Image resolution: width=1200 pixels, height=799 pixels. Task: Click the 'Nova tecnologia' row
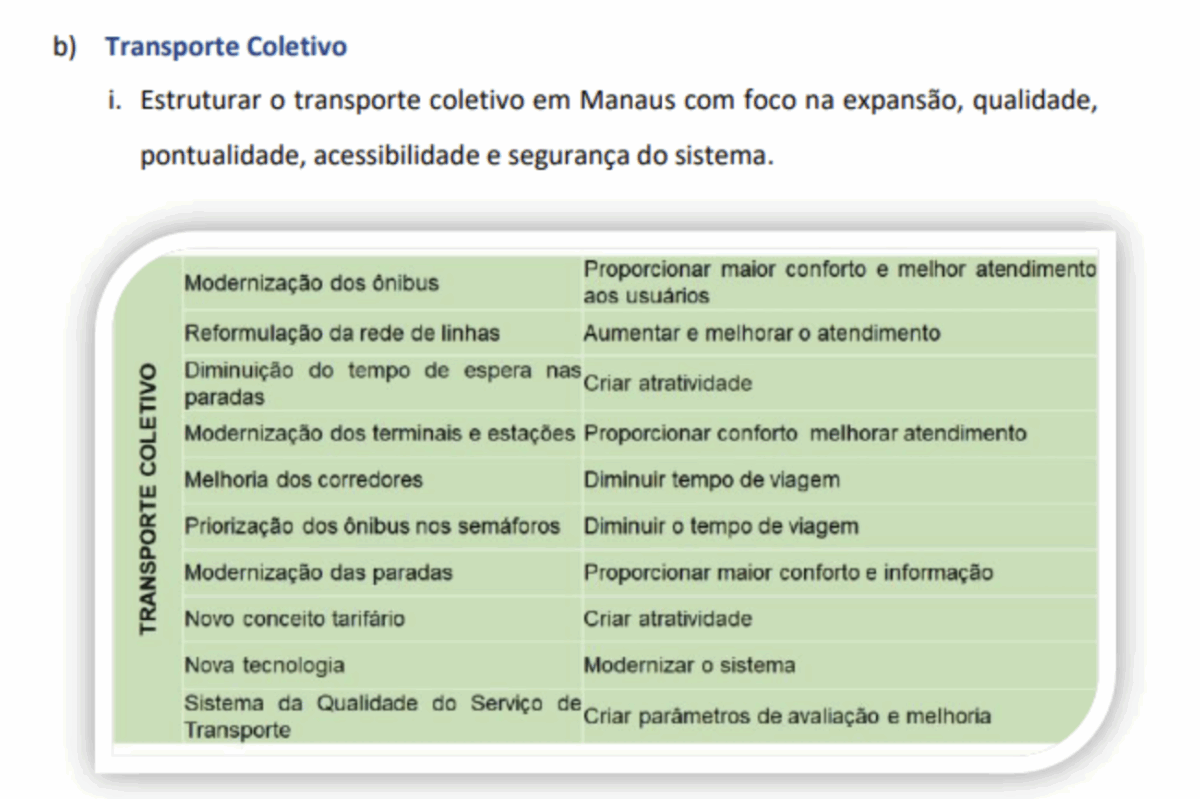pos(639,665)
